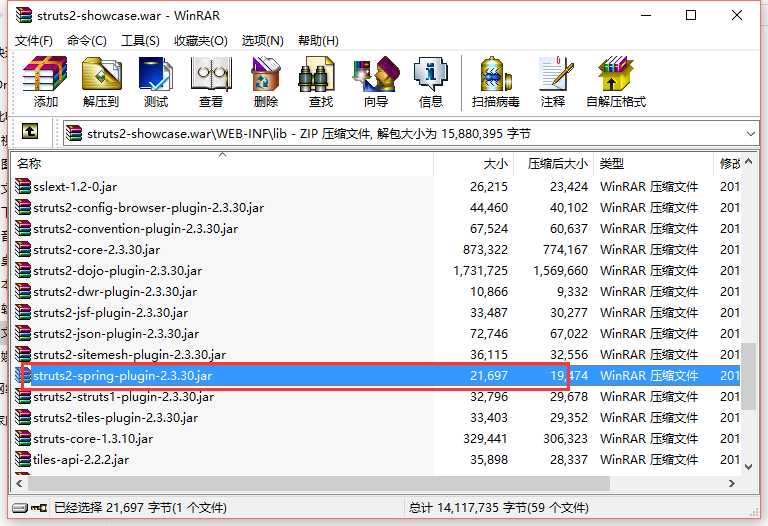Click the vertical scrollbar thumb
The width and height of the screenshot is (768, 526).
pos(748,376)
